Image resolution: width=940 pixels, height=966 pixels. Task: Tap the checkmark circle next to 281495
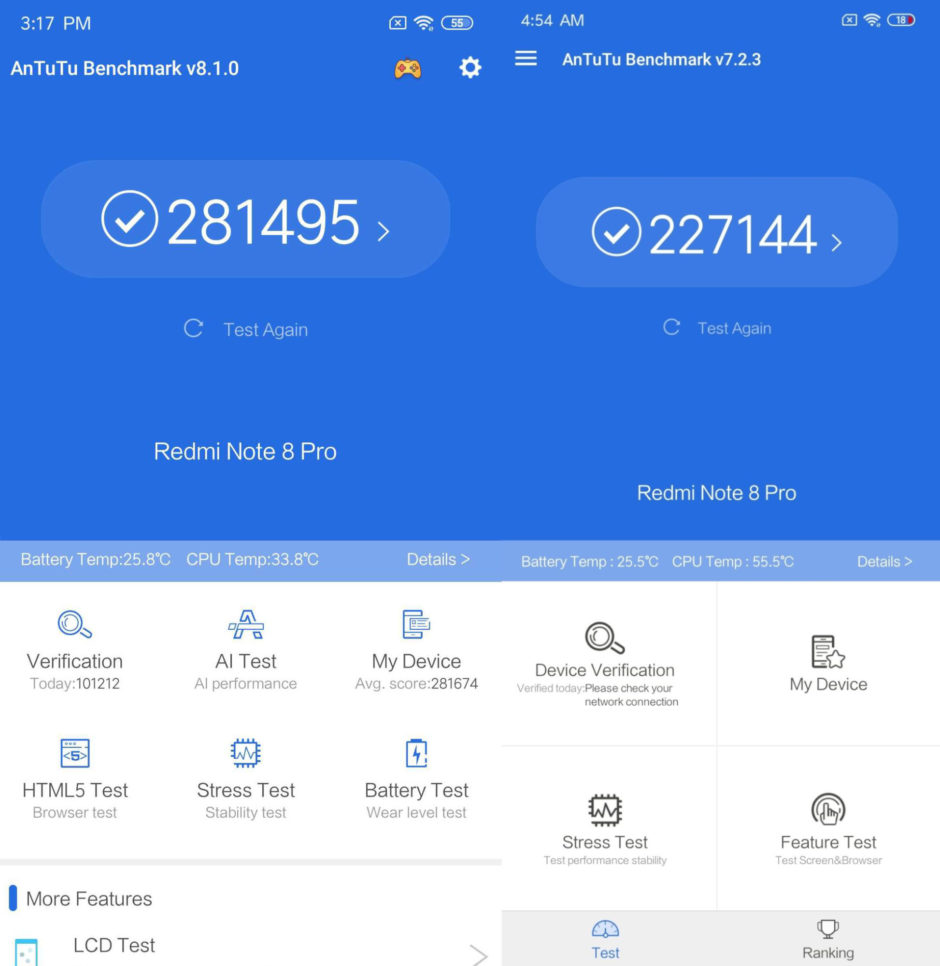[129, 219]
